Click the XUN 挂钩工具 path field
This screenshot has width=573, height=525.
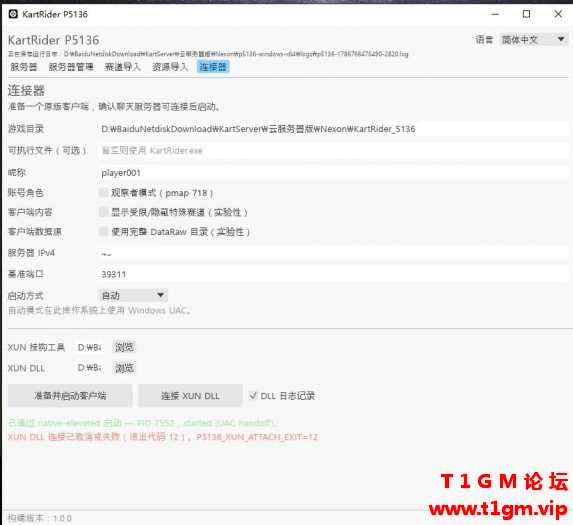89,347
